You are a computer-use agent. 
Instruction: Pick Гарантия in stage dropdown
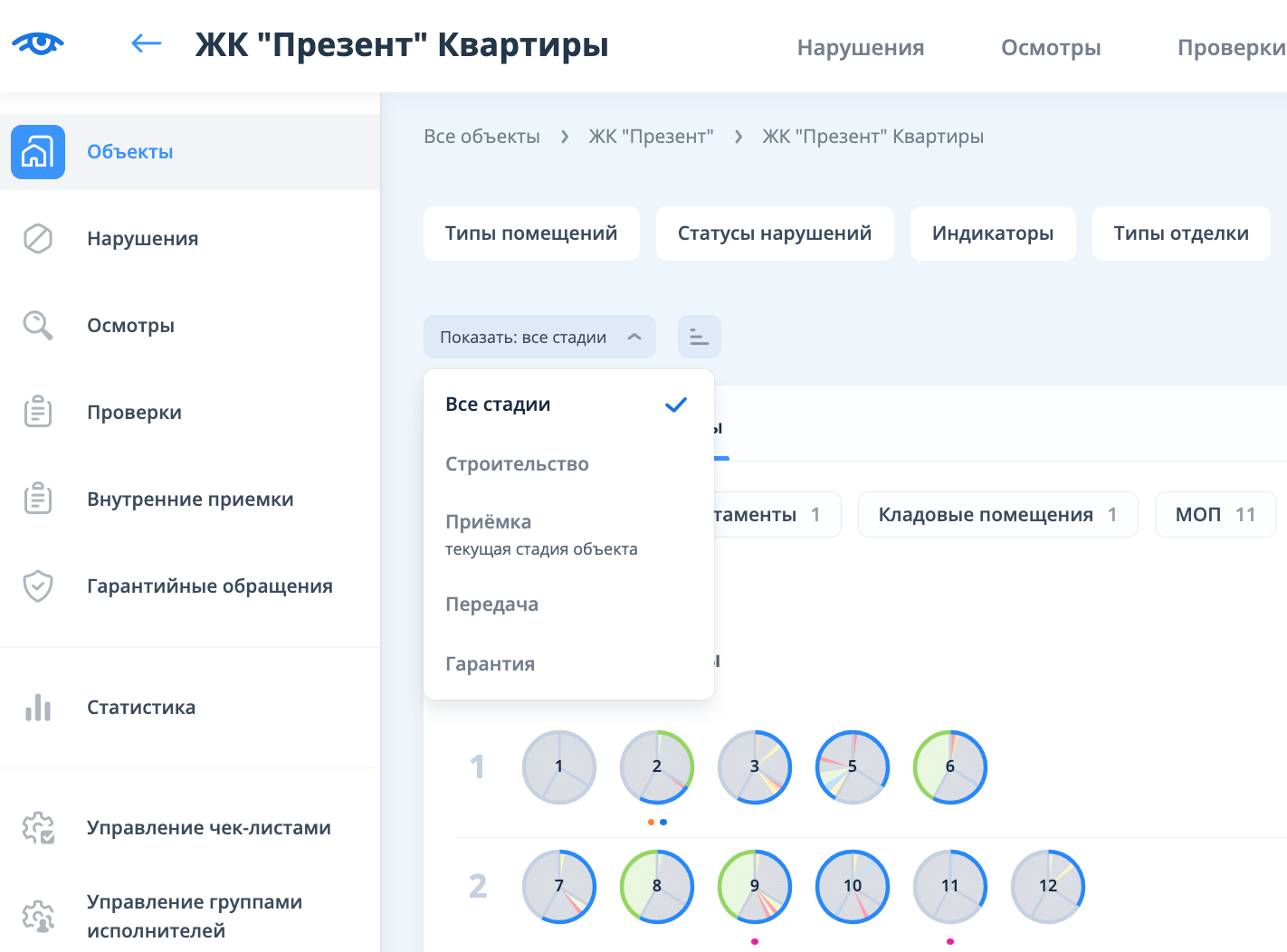(490, 664)
